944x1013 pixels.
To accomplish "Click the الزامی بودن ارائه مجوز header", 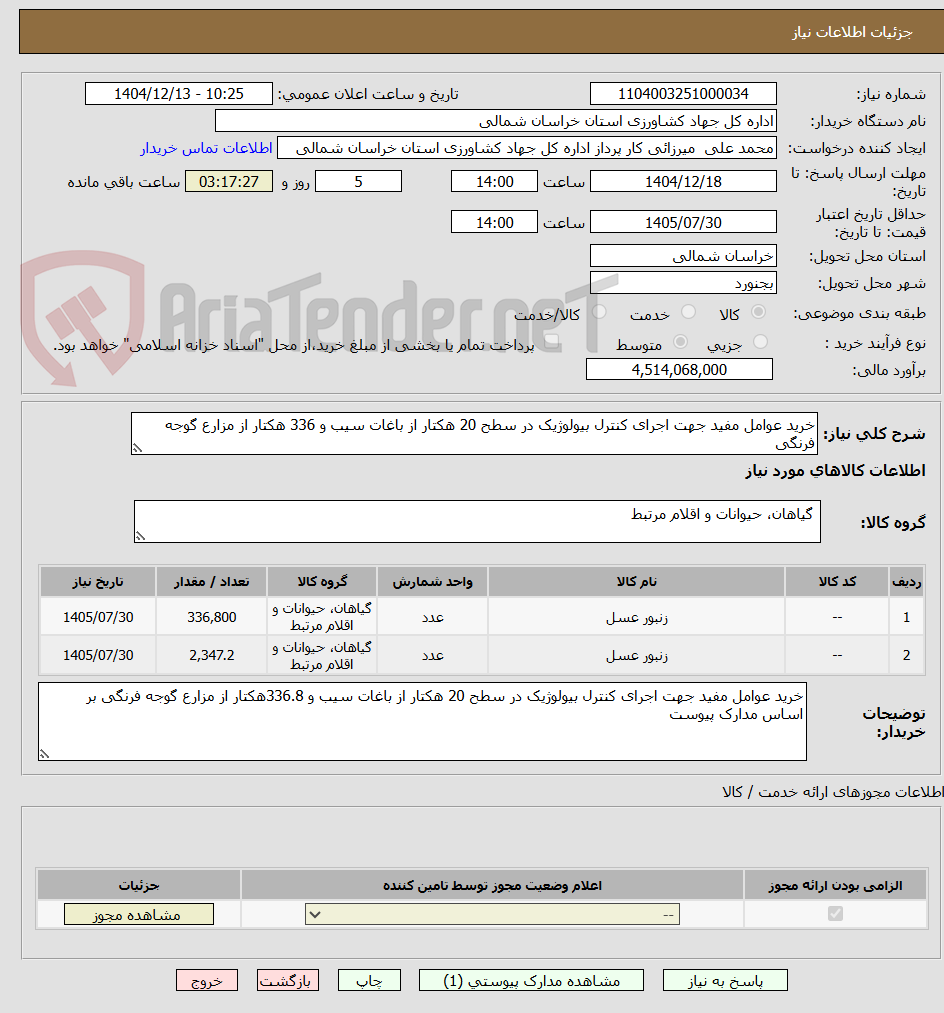I will (x=835, y=885).
